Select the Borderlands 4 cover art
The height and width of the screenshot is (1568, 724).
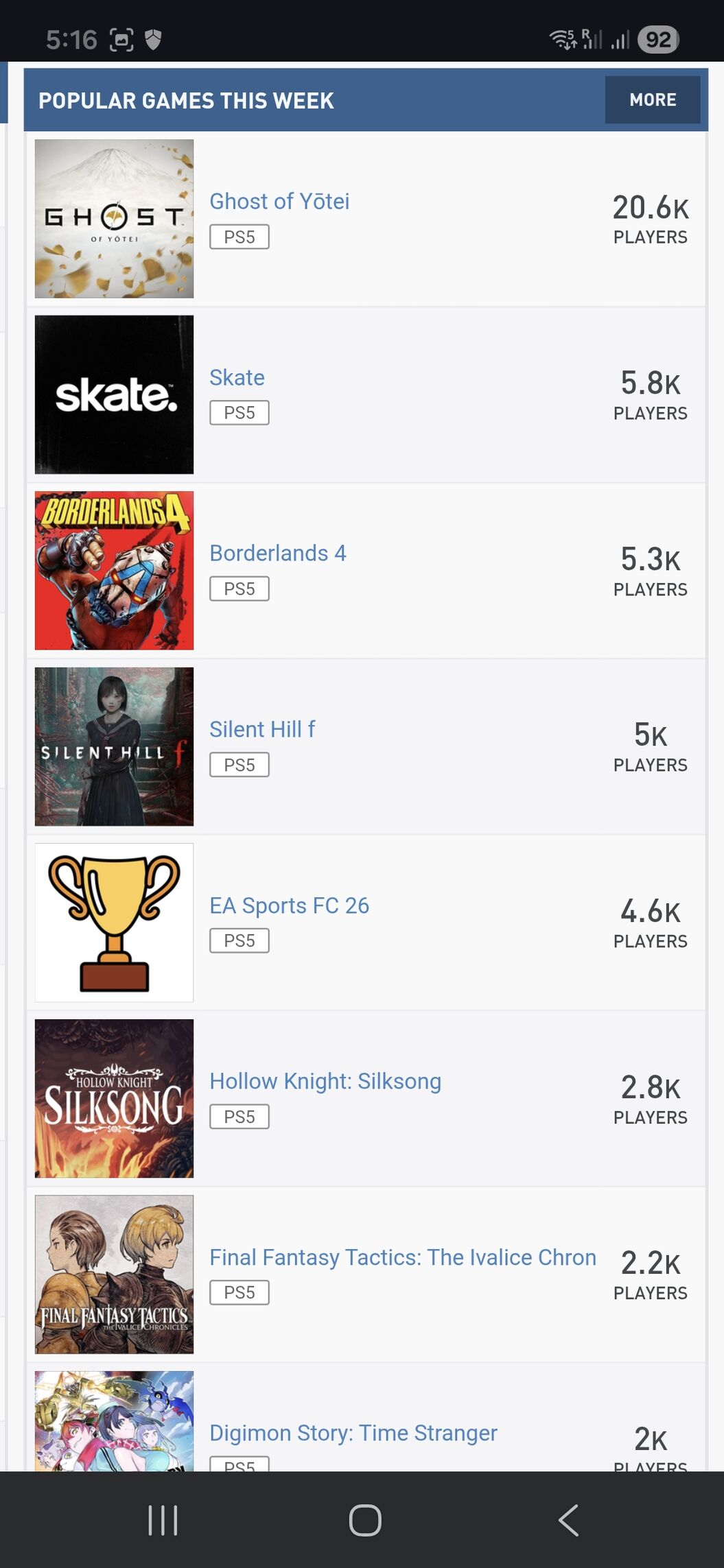click(x=114, y=570)
